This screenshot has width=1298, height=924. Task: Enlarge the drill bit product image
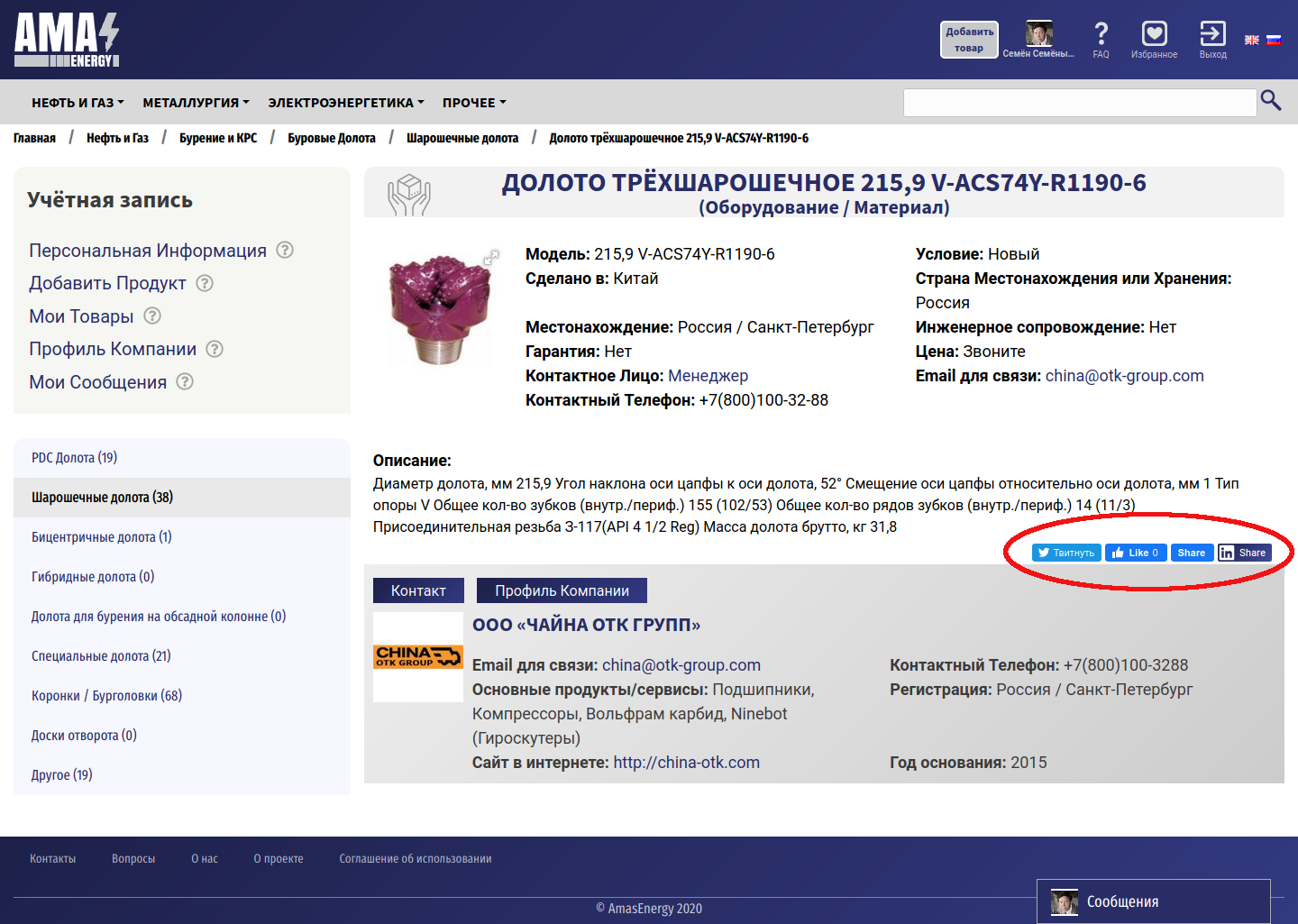coord(440,306)
